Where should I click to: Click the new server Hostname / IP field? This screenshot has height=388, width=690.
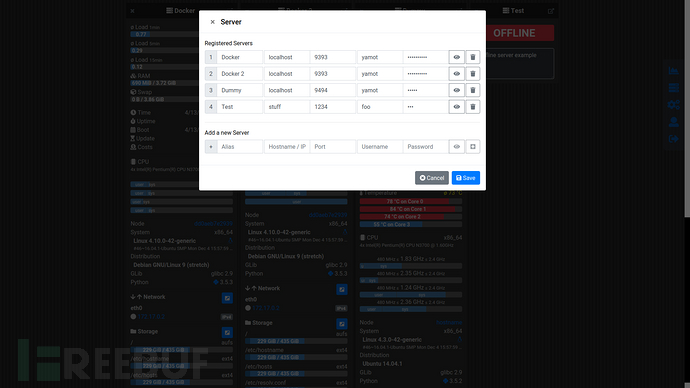286,146
